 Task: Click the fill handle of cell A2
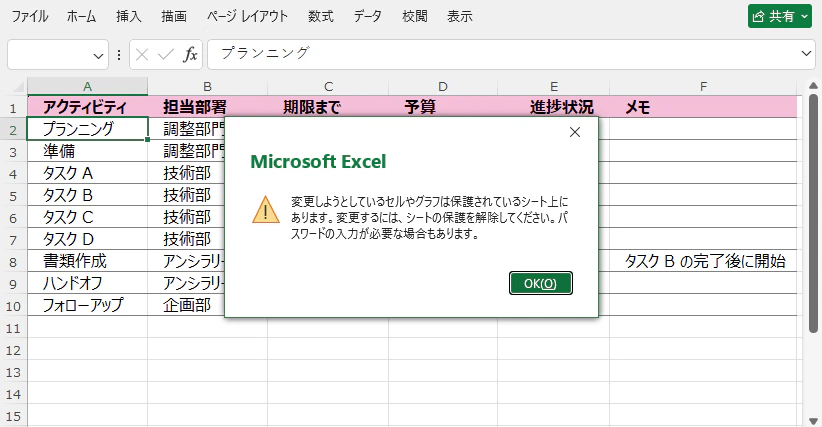[148, 140]
